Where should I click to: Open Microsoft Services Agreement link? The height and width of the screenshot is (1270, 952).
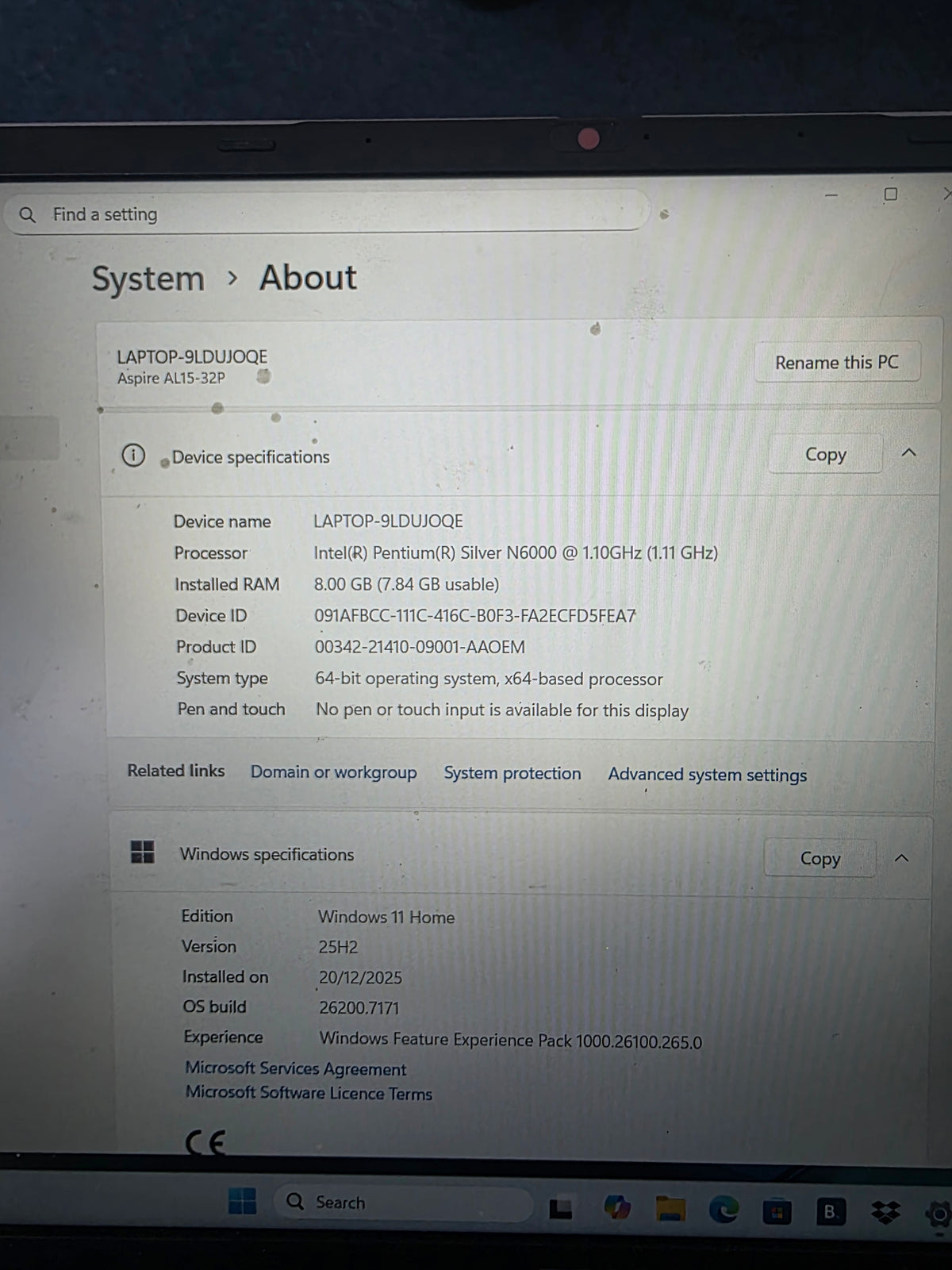pos(295,1068)
